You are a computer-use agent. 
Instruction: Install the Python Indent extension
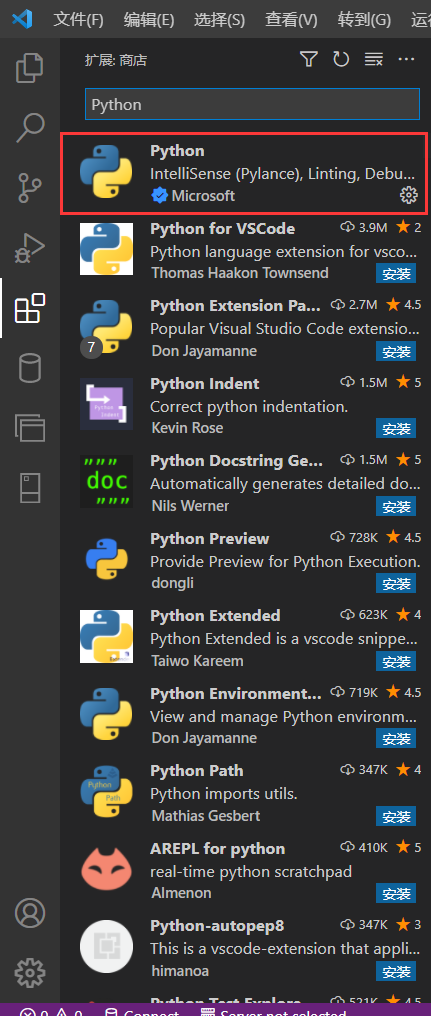[396, 428]
